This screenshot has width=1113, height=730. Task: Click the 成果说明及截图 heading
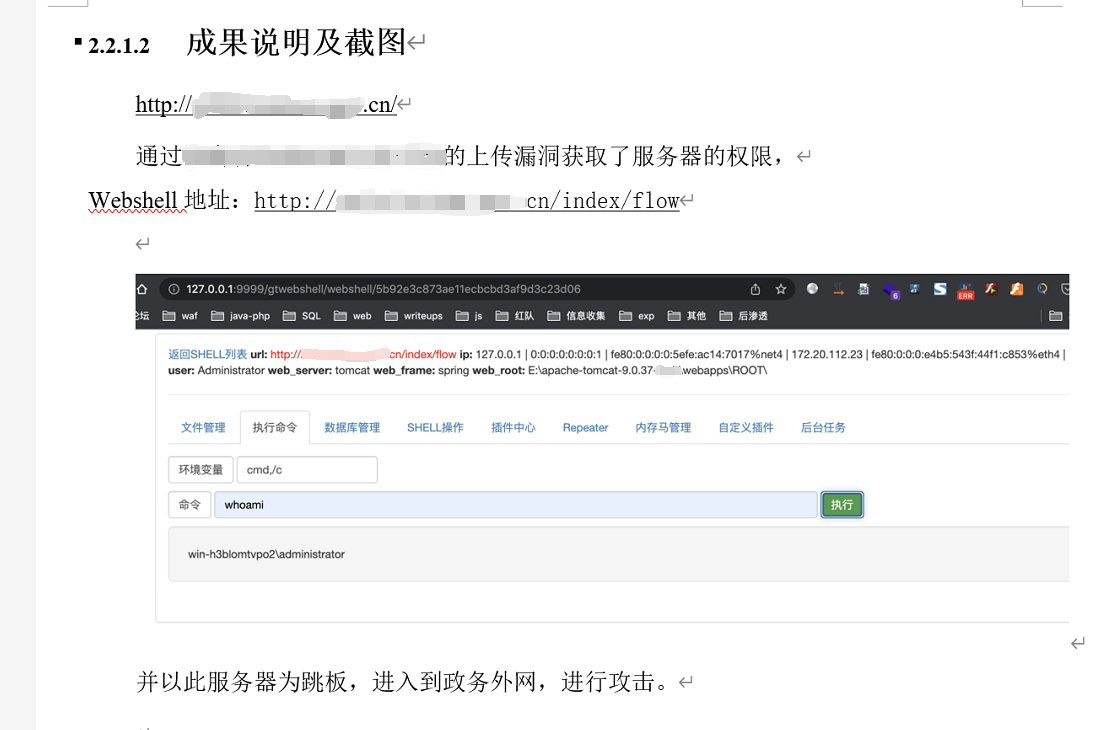click(x=296, y=43)
